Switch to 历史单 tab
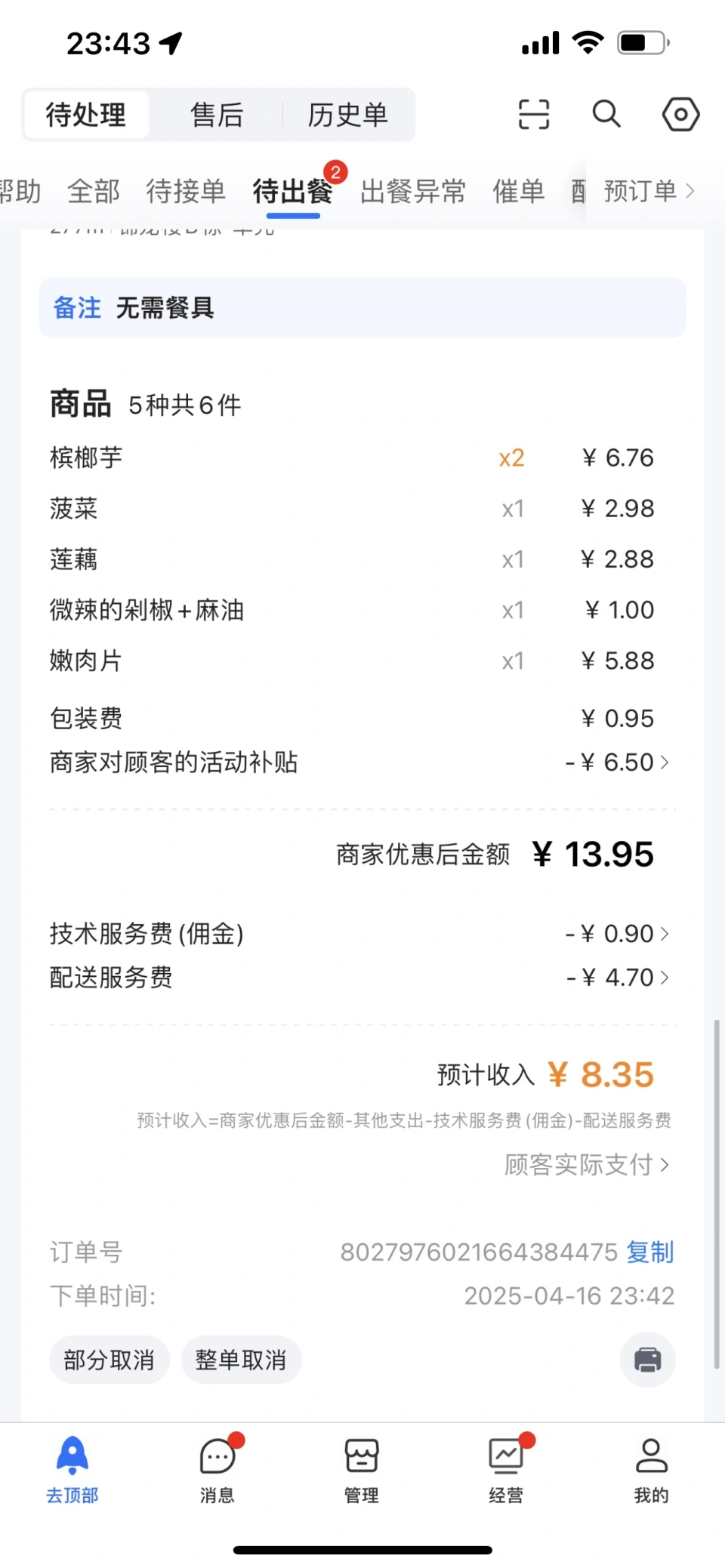The height and width of the screenshot is (1568, 725). [x=347, y=115]
